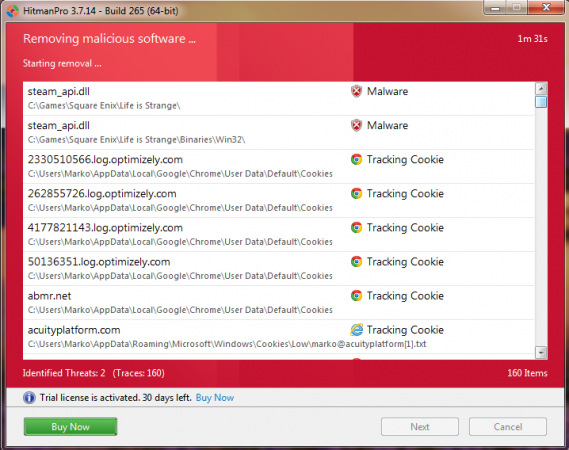Click the Chrome icon beside abmr.net

pyautogui.click(x=356, y=296)
